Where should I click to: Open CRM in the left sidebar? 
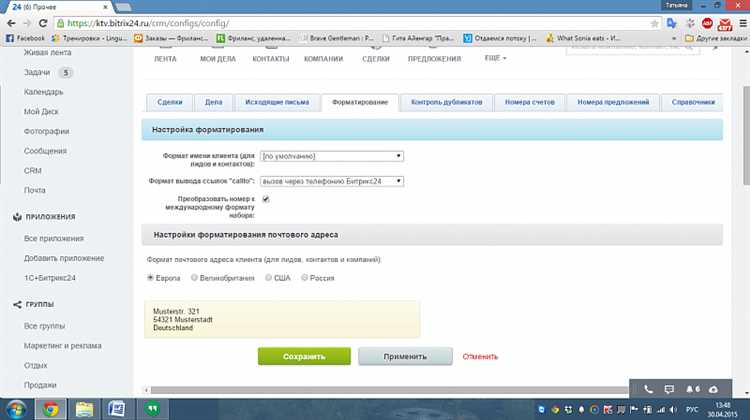click(x=33, y=171)
